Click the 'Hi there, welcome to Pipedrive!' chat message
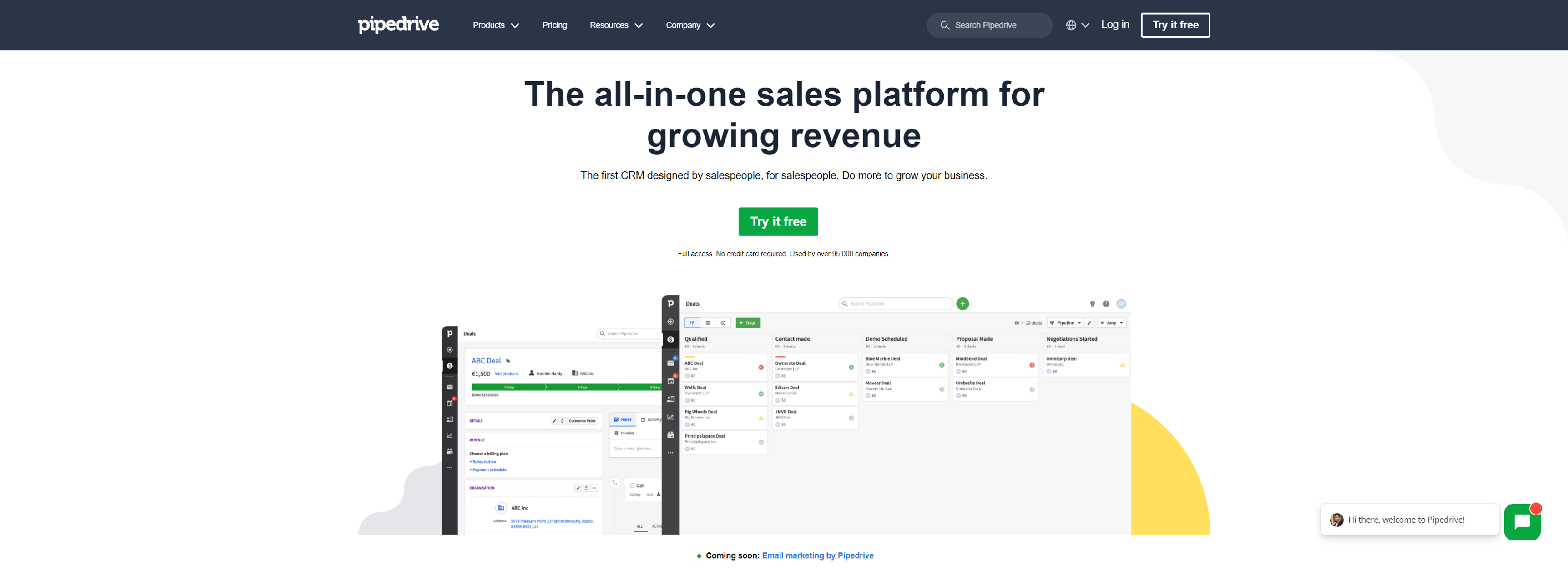1568x568 pixels. coord(1409,519)
